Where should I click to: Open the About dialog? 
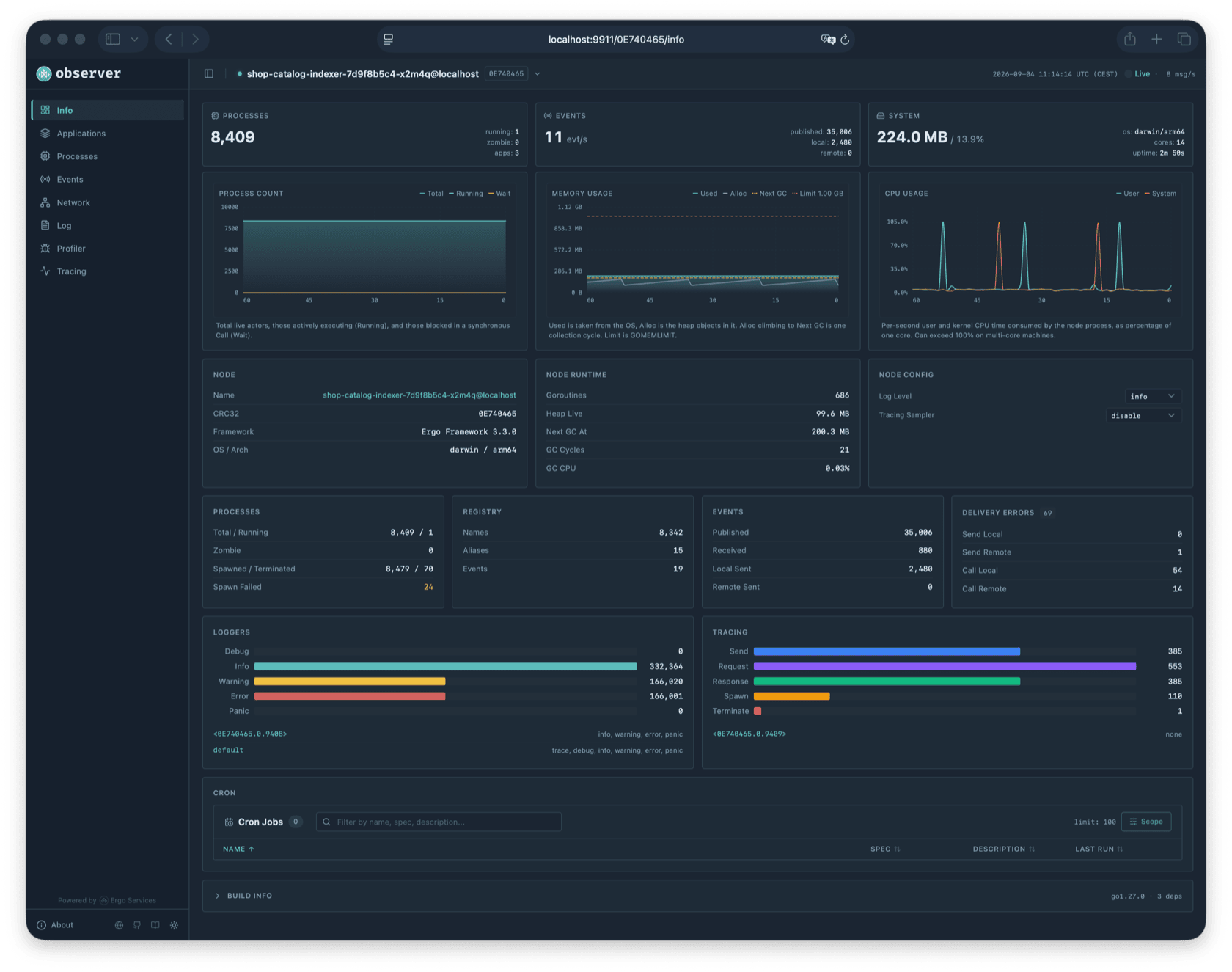56,925
